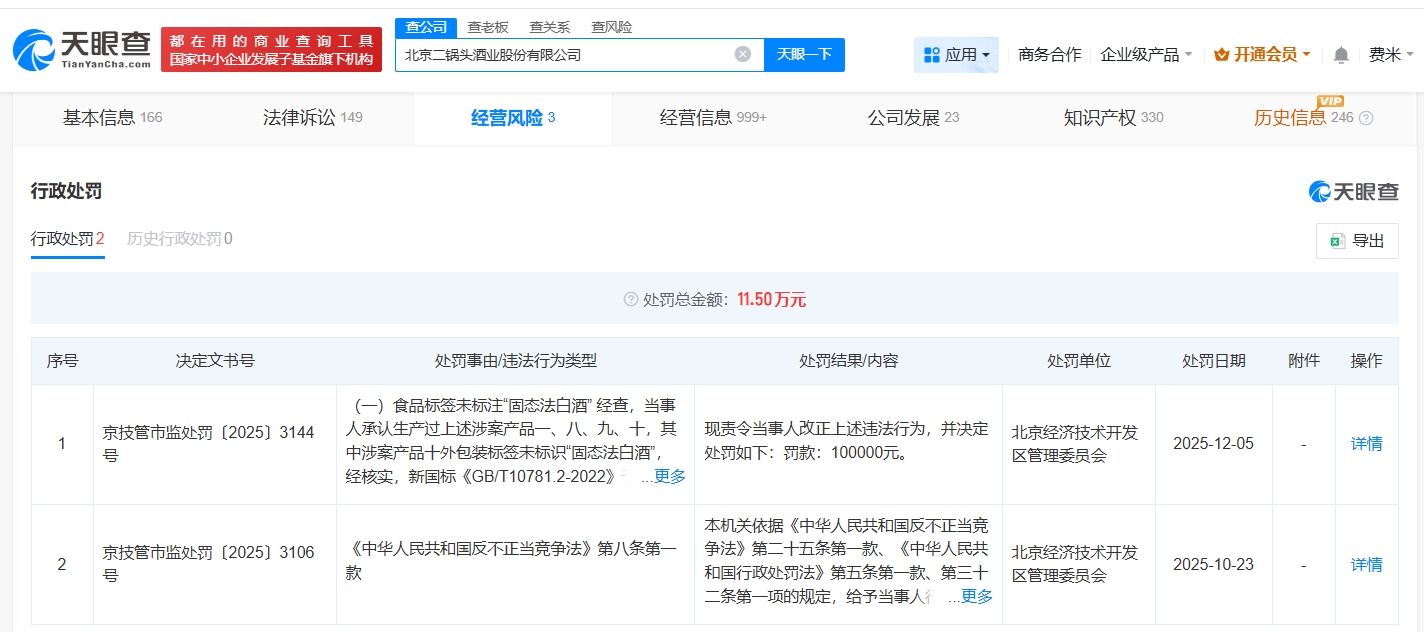The image size is (1424, 632).
Task: Click the 处罚日期 column header
Action: (1213, 361)
